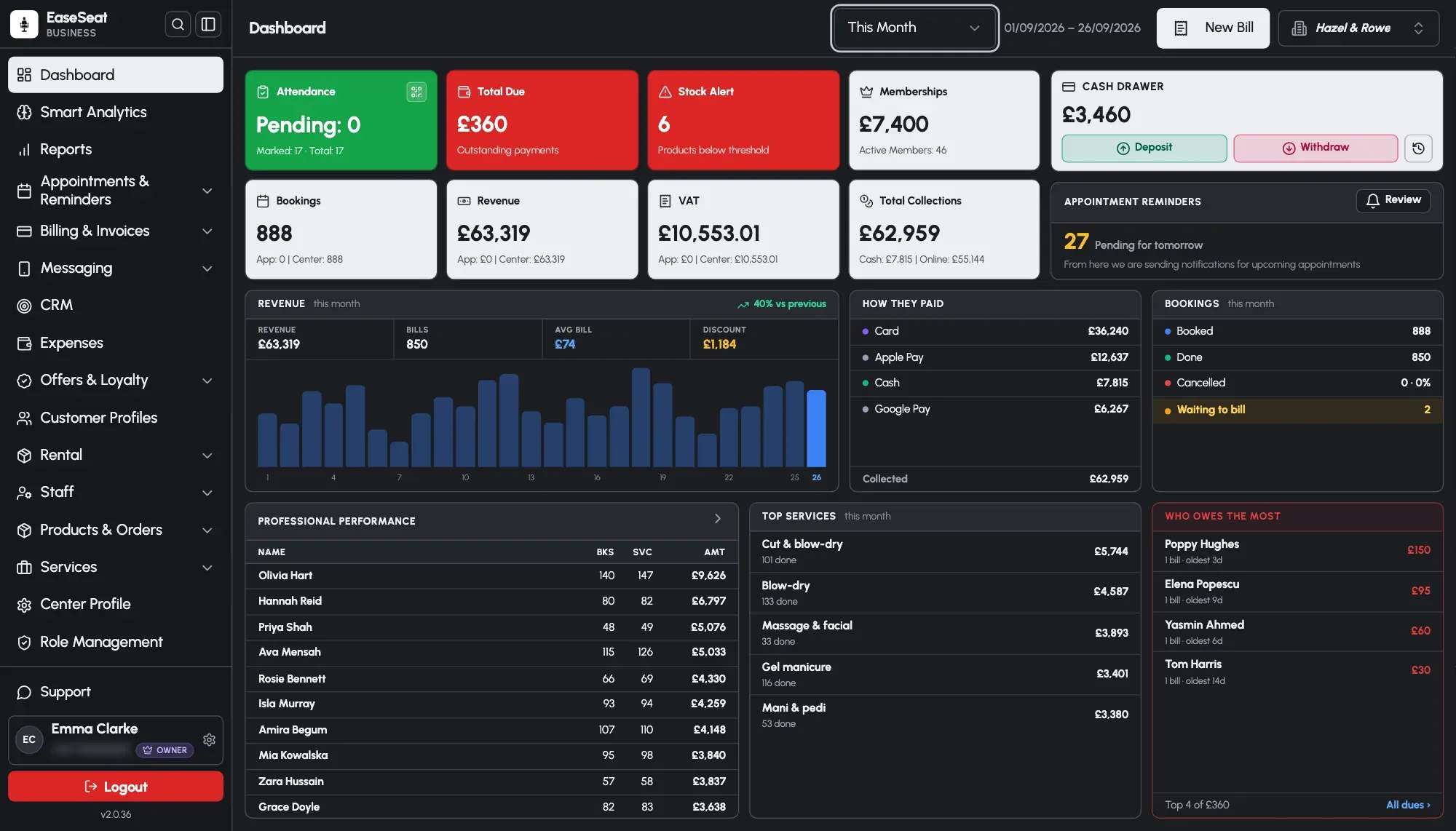This screenshot has width=1456, height=831.
Task: Click Review appointment reminders button
Action: (1393, 200)
